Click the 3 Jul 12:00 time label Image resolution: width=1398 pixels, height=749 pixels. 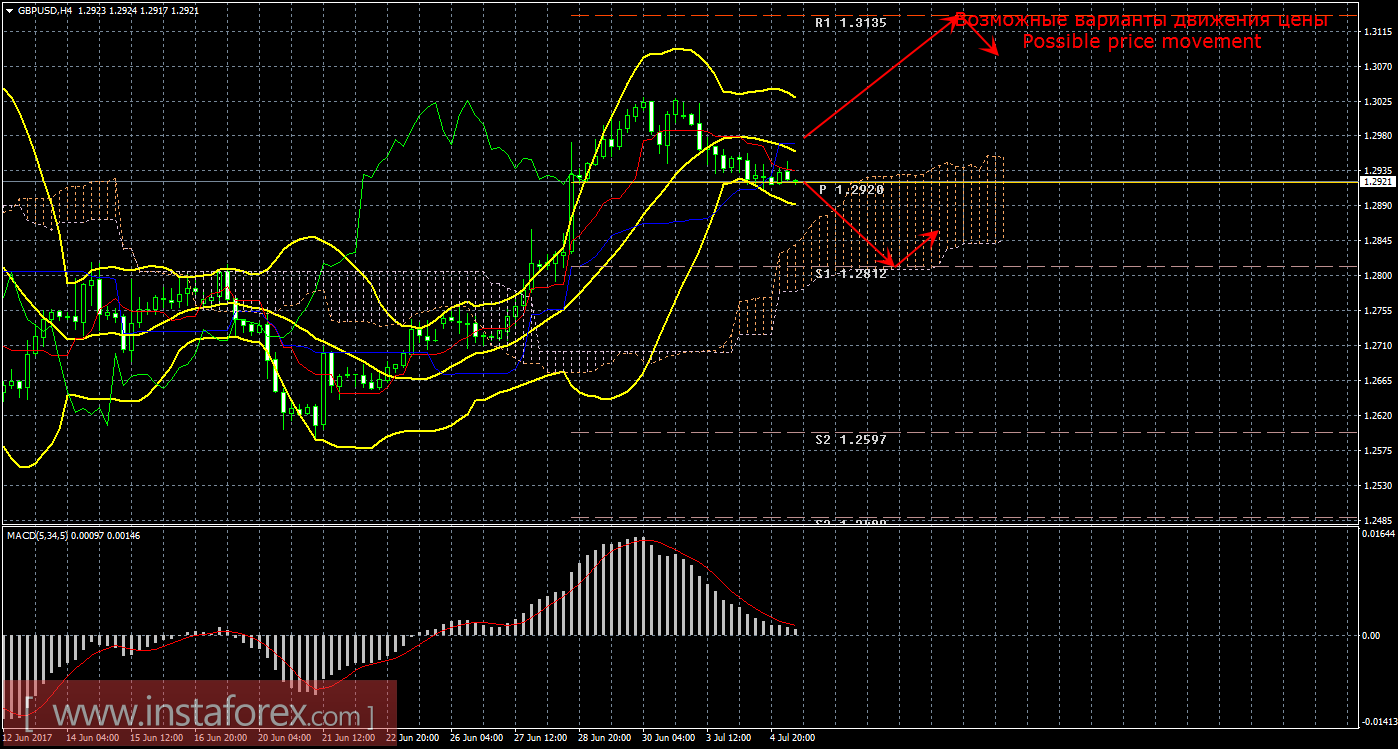(730, 738)
